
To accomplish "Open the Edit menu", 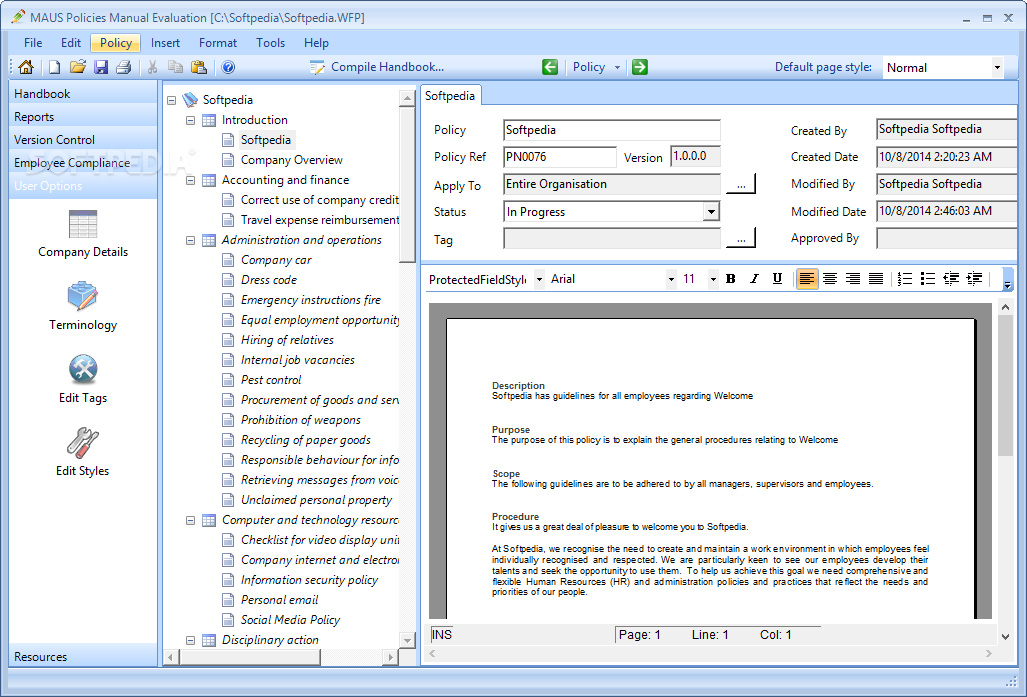I will pos(71,43).
